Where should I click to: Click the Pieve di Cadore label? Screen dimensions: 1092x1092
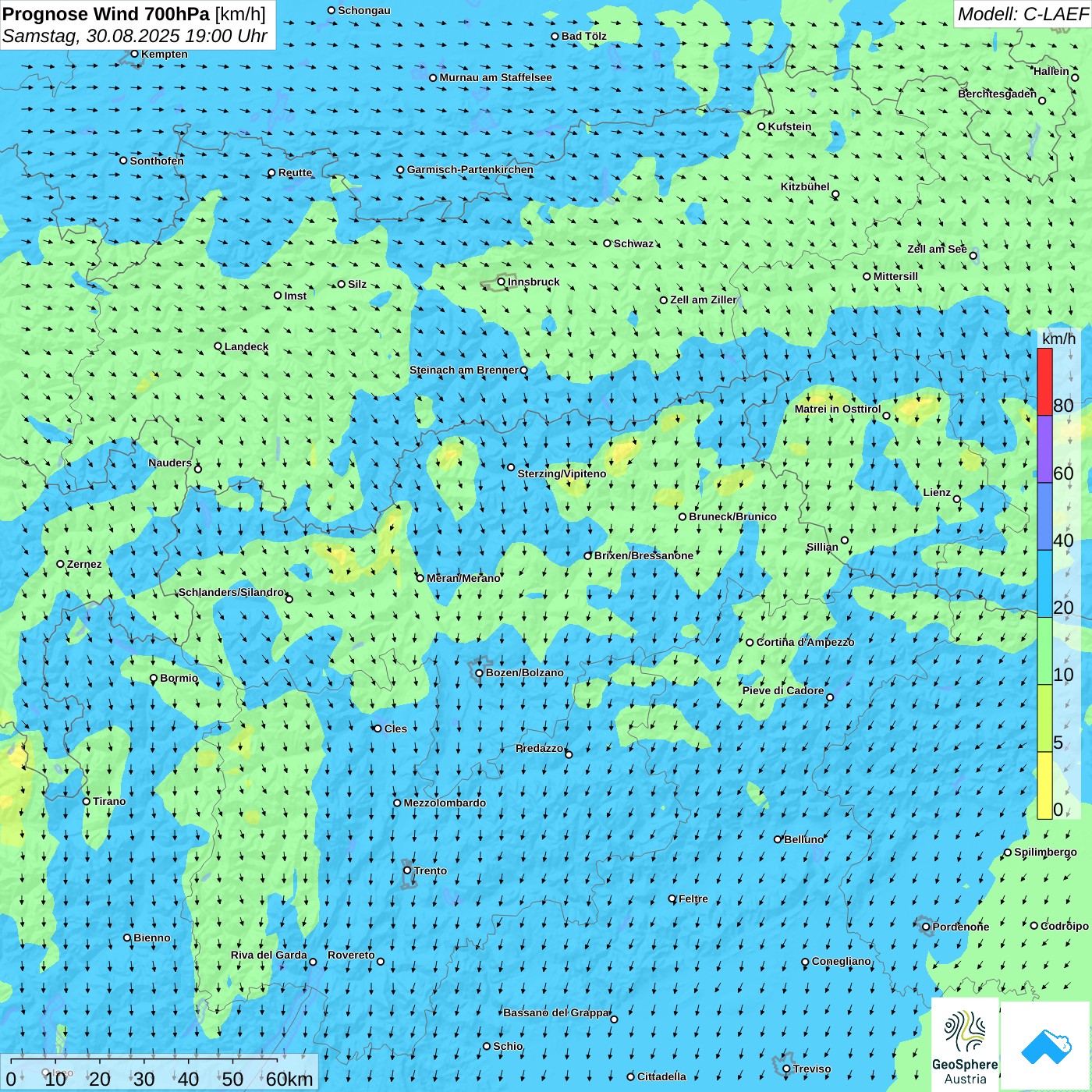point(783,690)
